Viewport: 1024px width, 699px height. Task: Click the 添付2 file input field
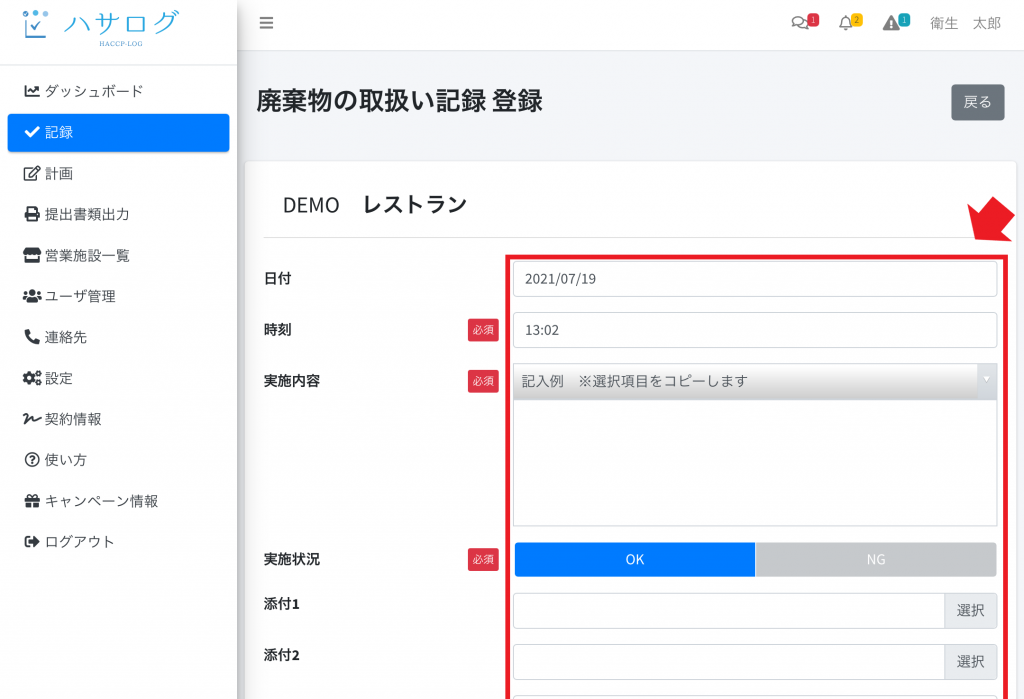(x=729, y=662)
